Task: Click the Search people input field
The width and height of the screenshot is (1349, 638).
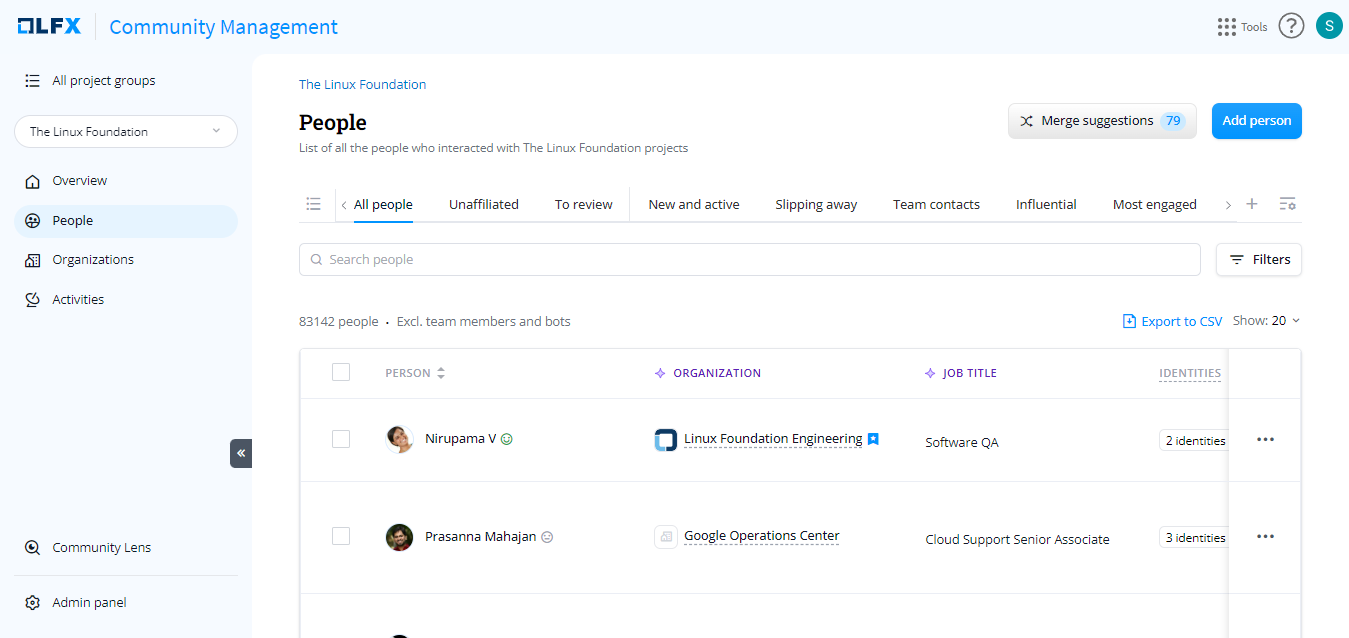Action: (750, 260)
